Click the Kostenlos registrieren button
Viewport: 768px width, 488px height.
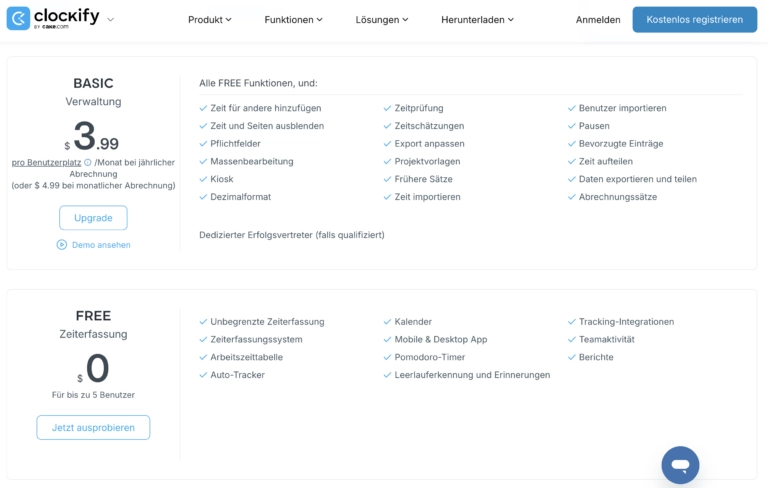pos(695,20)
